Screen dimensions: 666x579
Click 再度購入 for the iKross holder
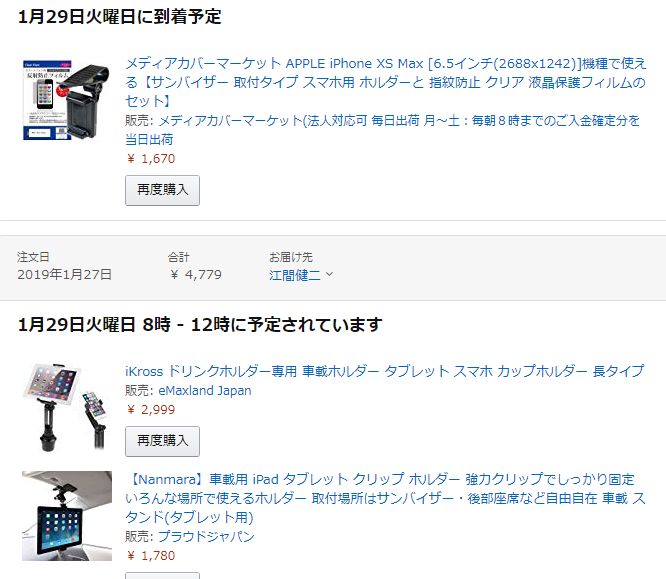point(162,441)
